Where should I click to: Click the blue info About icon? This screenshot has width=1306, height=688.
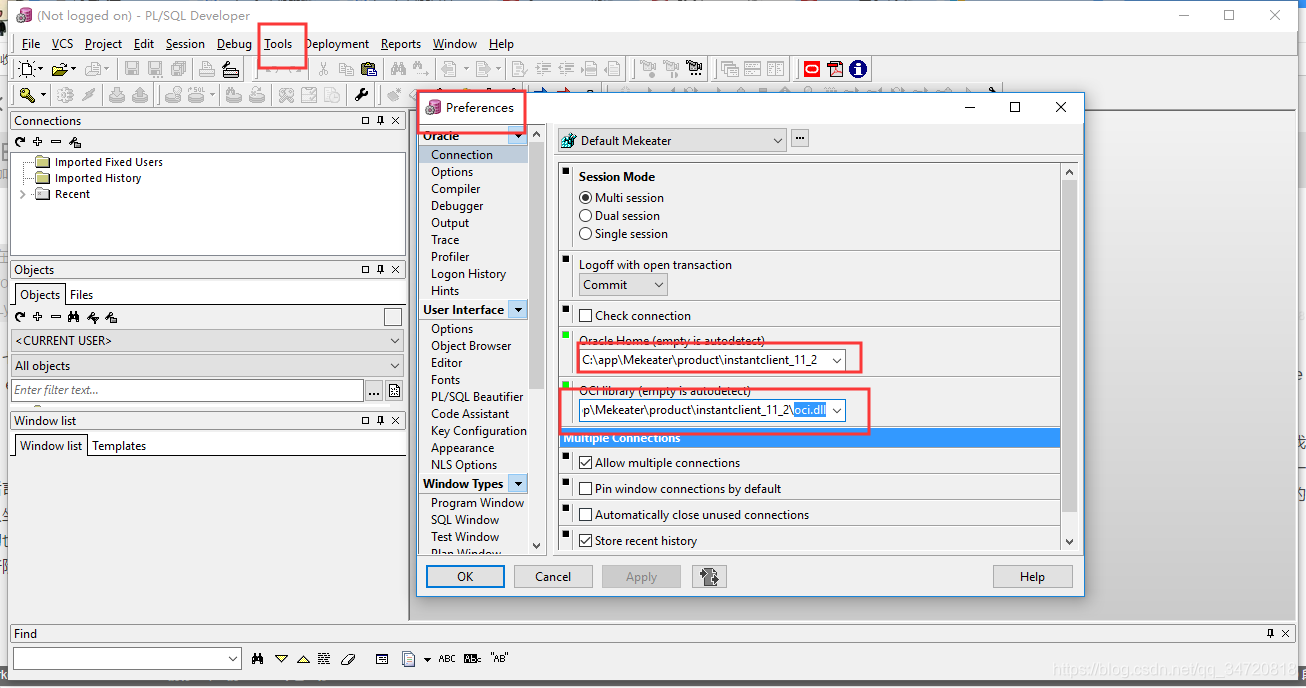pos(858,69)
